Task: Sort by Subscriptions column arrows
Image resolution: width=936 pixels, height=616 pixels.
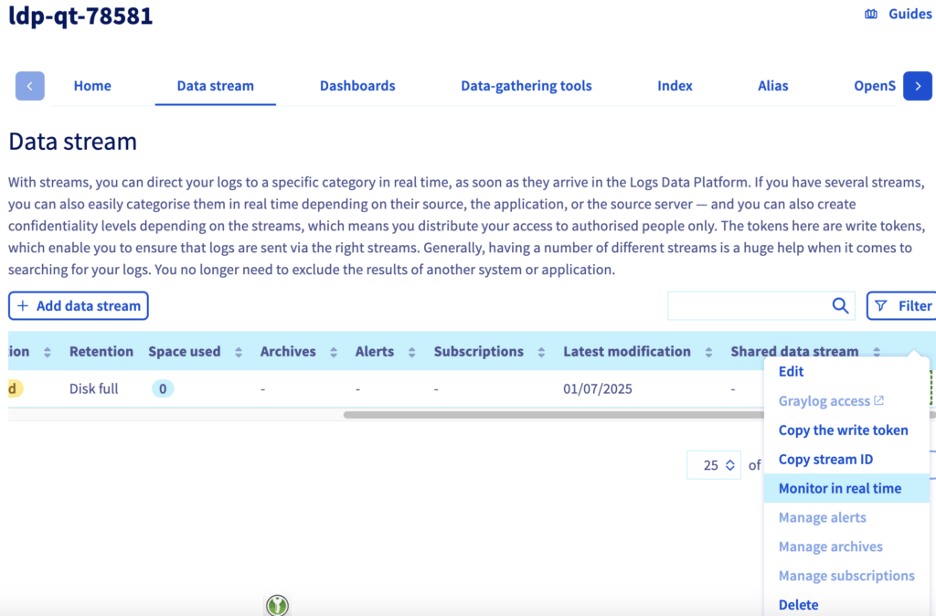Action: coord(541,352)
